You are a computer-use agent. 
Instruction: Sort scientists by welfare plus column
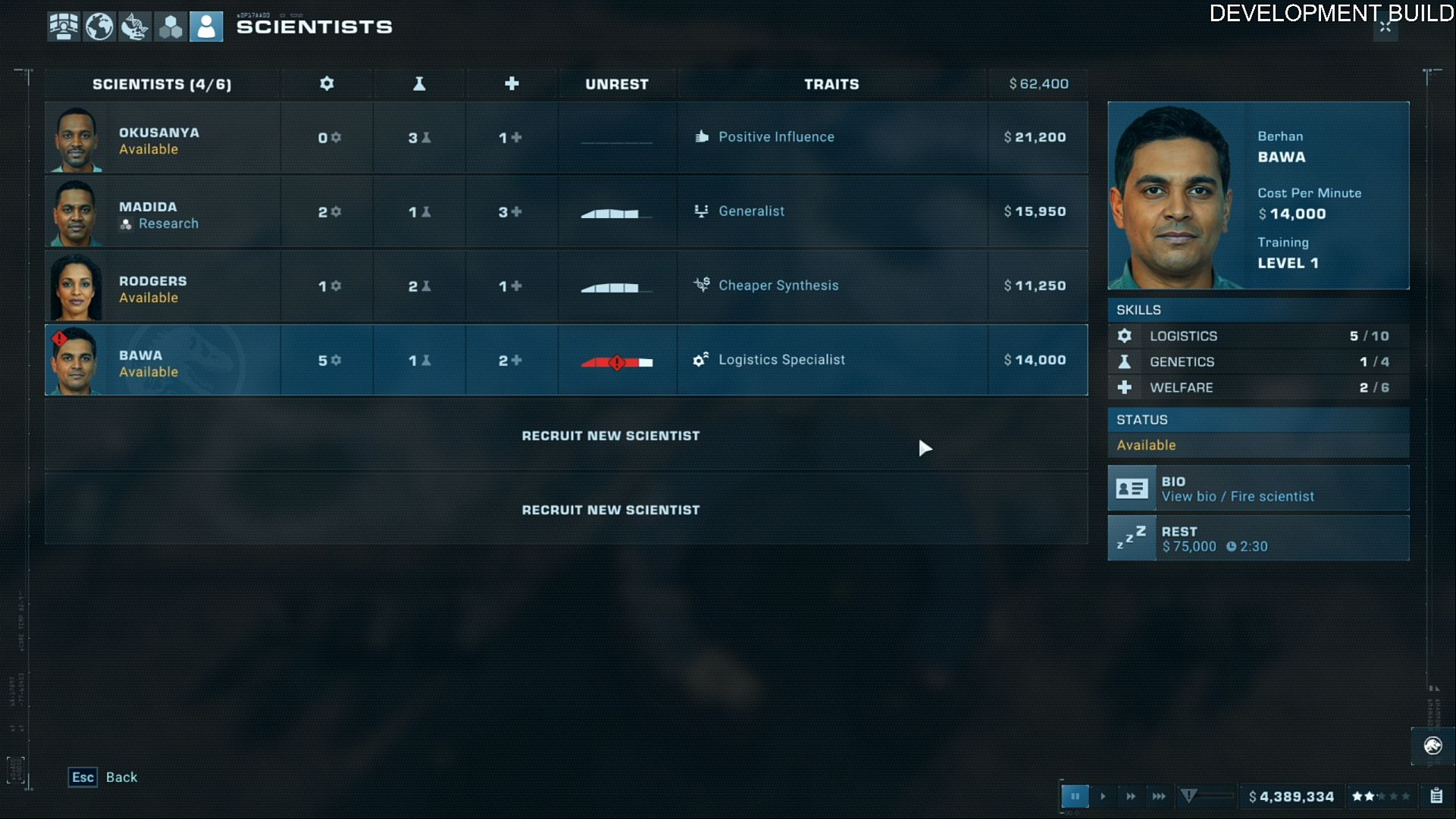coord(512,83)
